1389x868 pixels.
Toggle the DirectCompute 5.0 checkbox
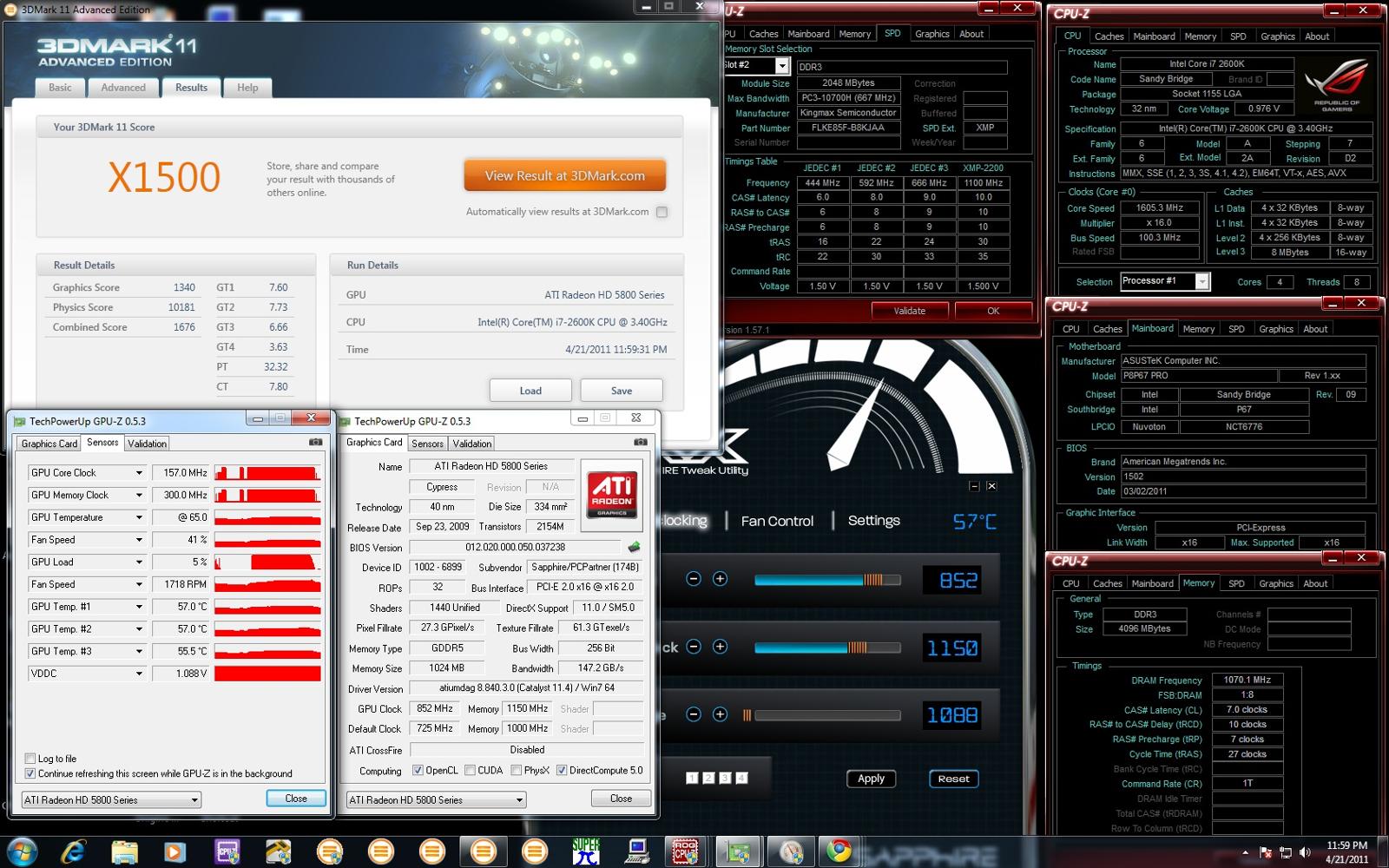point(562,770)
